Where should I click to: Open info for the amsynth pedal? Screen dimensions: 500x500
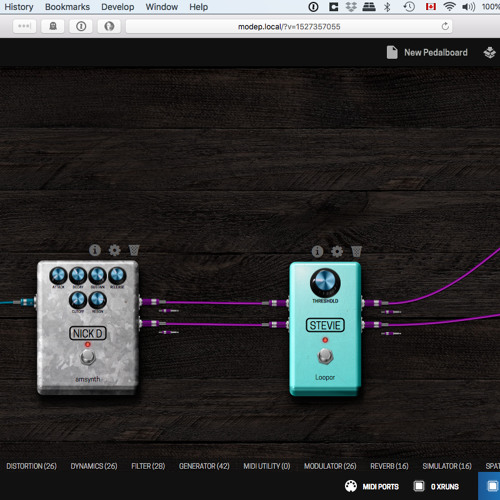click(x=95, y=250)
